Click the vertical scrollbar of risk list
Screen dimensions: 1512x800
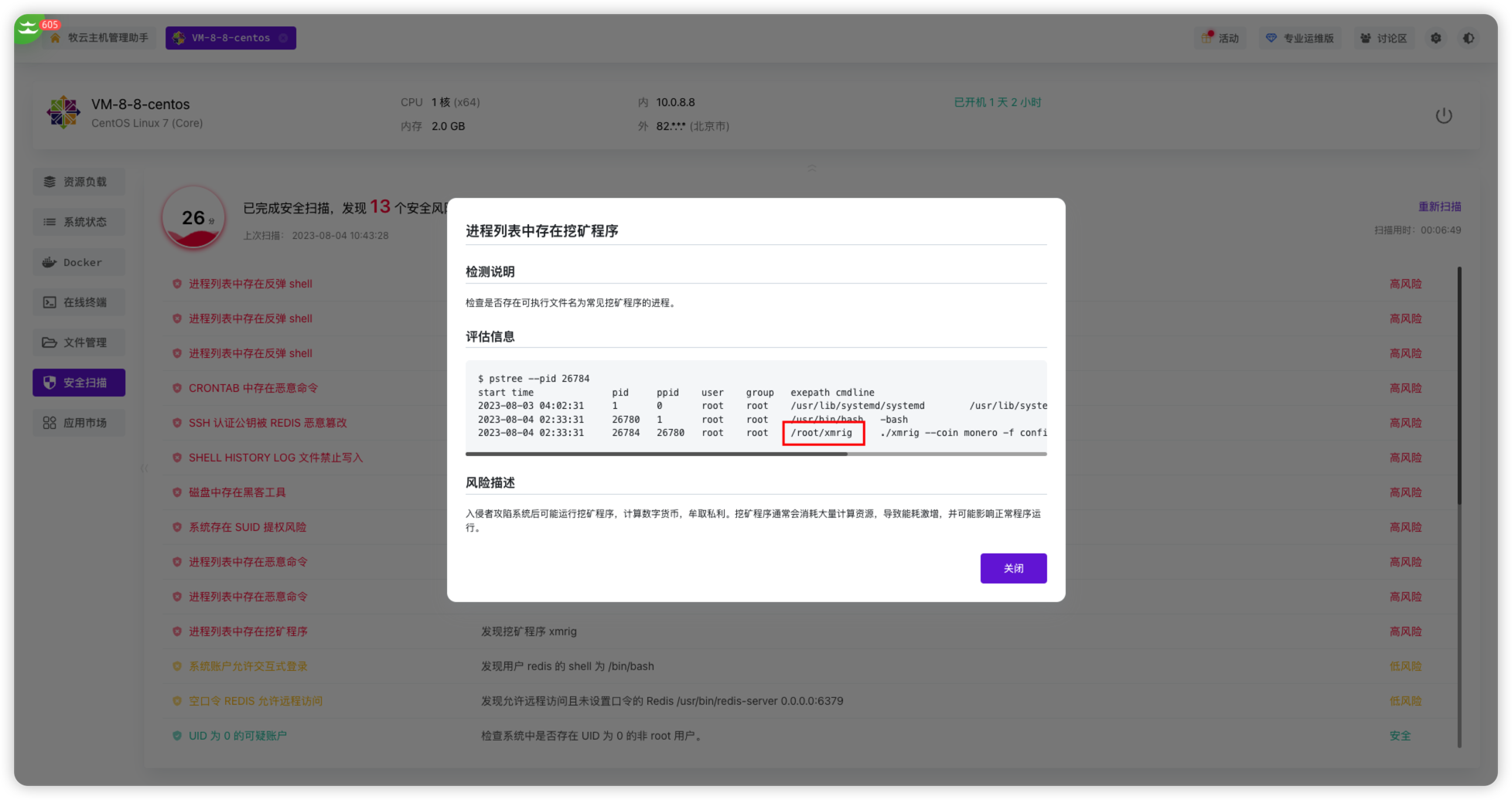[x=1459, y=386]
